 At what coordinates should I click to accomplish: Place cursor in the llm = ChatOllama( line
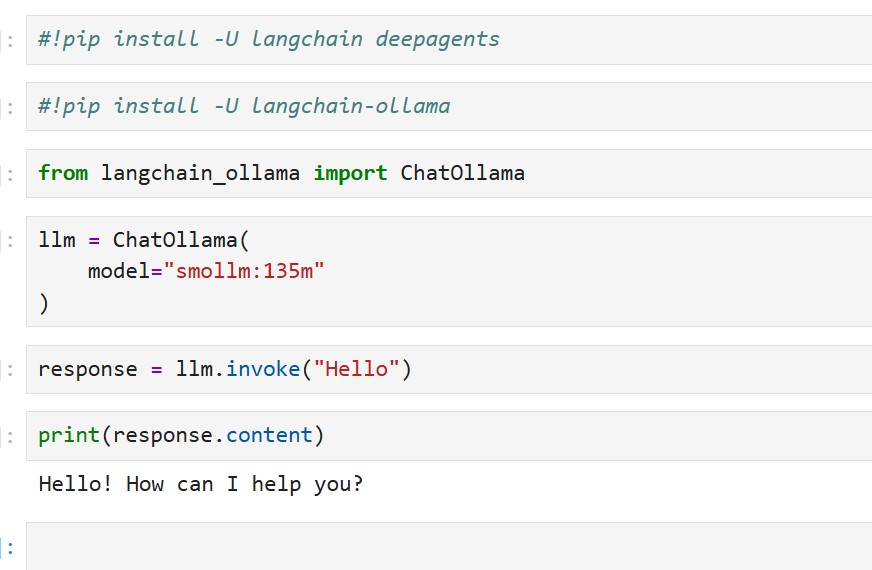pos(143,240)
